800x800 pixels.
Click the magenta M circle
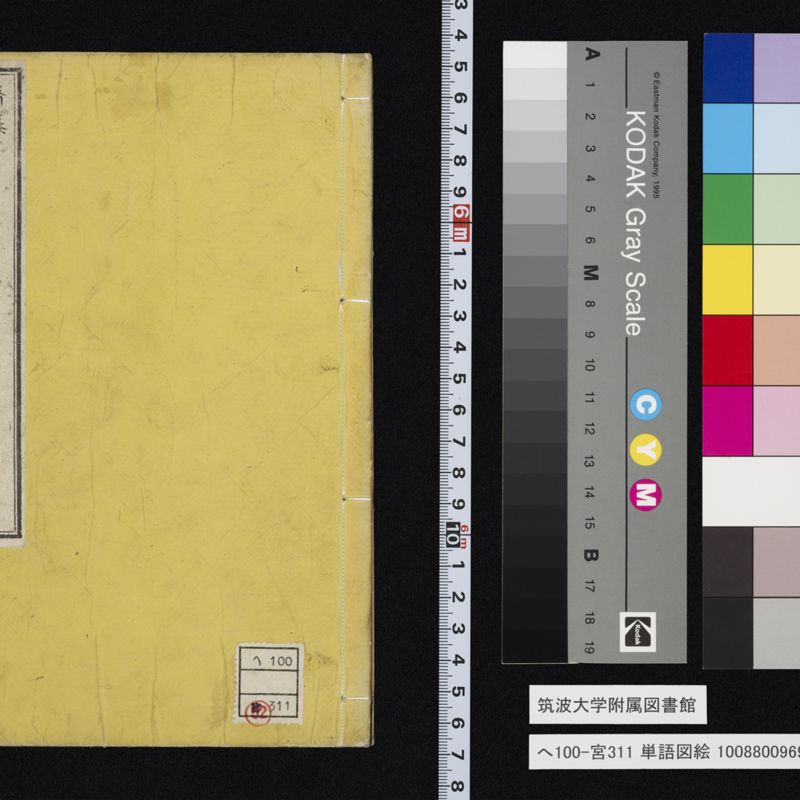pos(644,494)
